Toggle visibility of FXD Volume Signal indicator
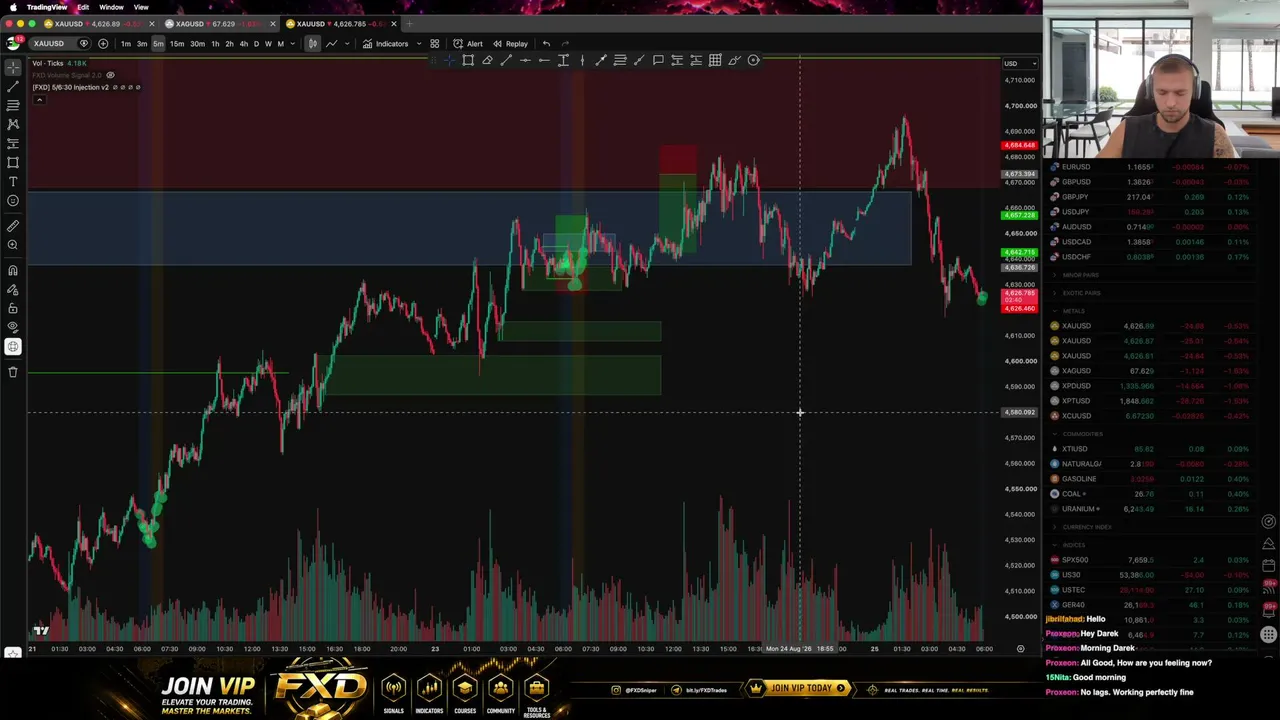Viewport: 1280px width, 720px height. (x=110, y=75)
